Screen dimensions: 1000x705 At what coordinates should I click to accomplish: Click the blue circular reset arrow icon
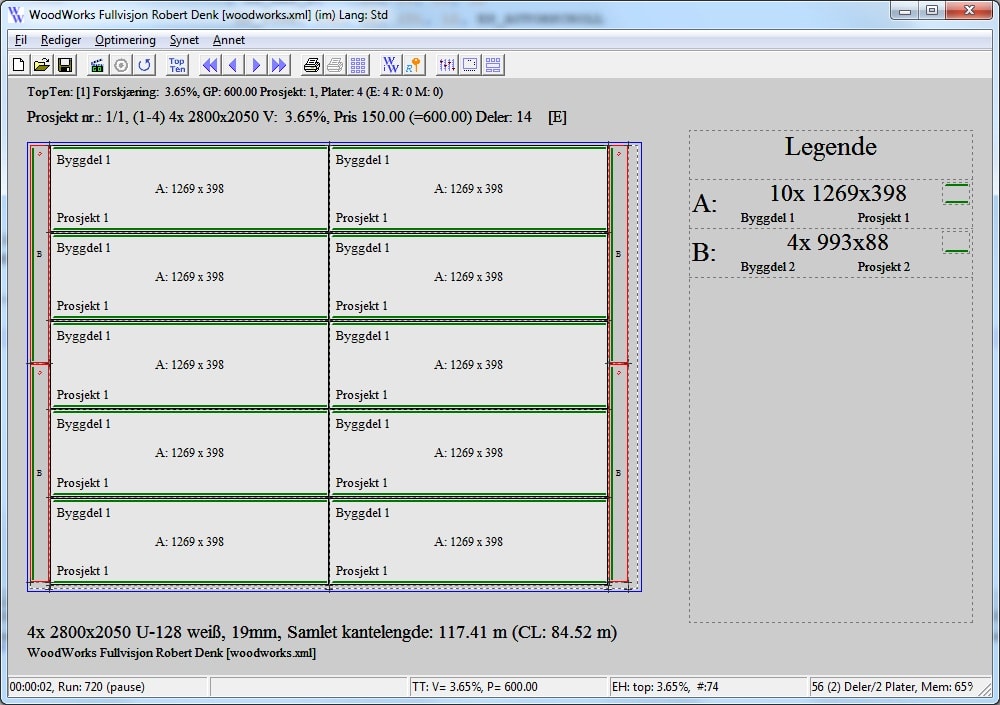point(145,64)
